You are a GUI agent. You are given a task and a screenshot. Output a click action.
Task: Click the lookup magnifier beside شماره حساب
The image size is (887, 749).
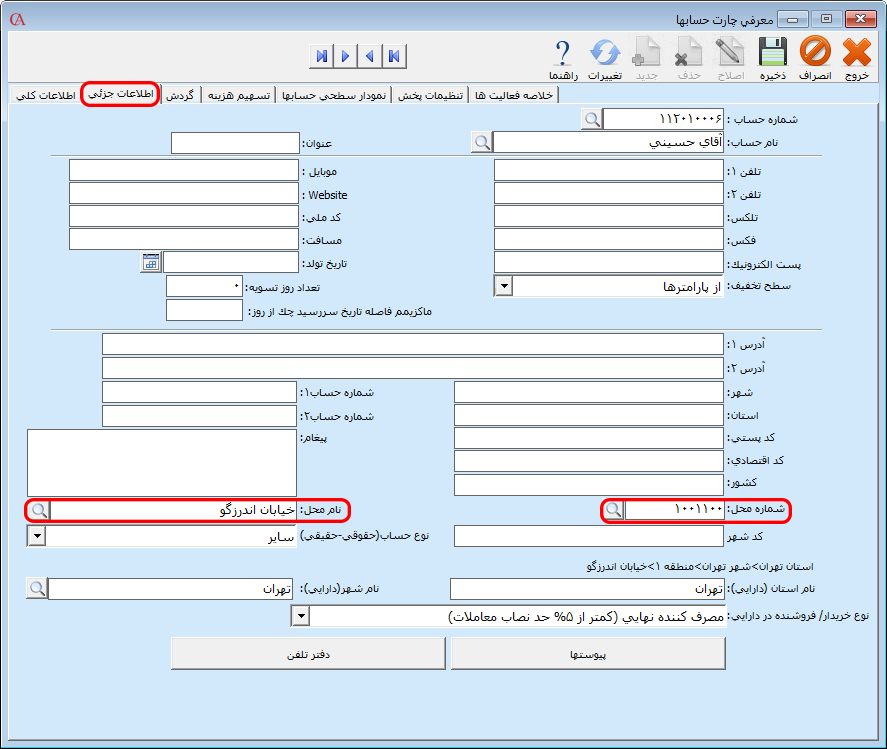coord(591,117)
